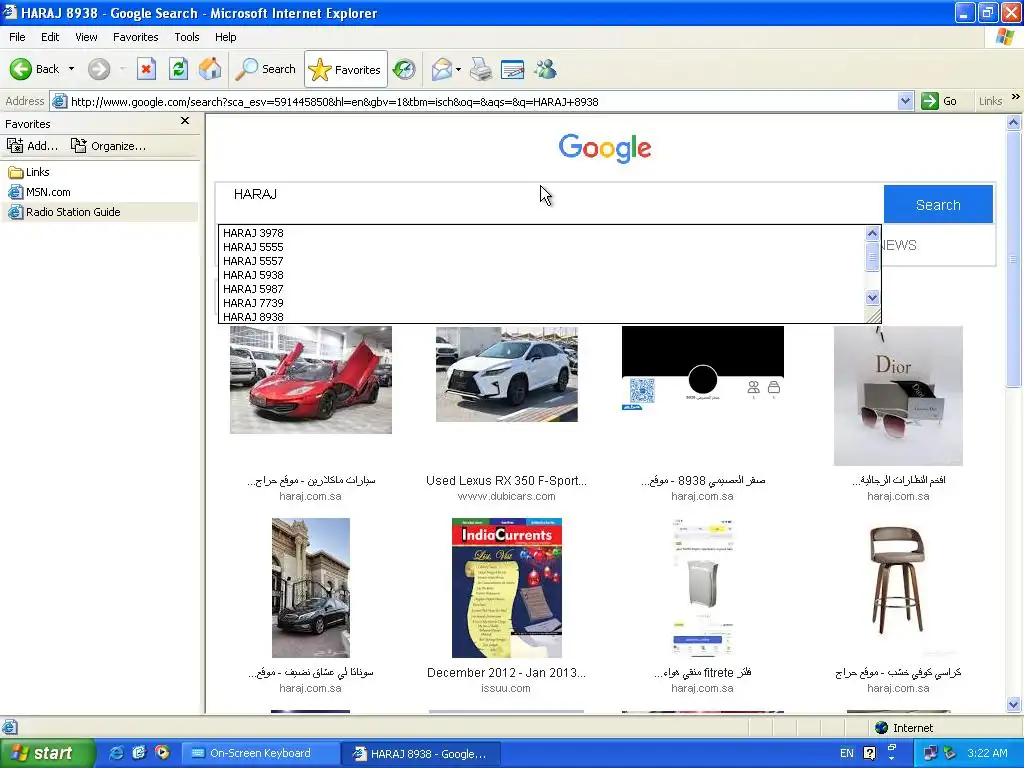Open the Help menu
Image resolution: width=1024 pixels, height=768 pixels.
point(225,37)
